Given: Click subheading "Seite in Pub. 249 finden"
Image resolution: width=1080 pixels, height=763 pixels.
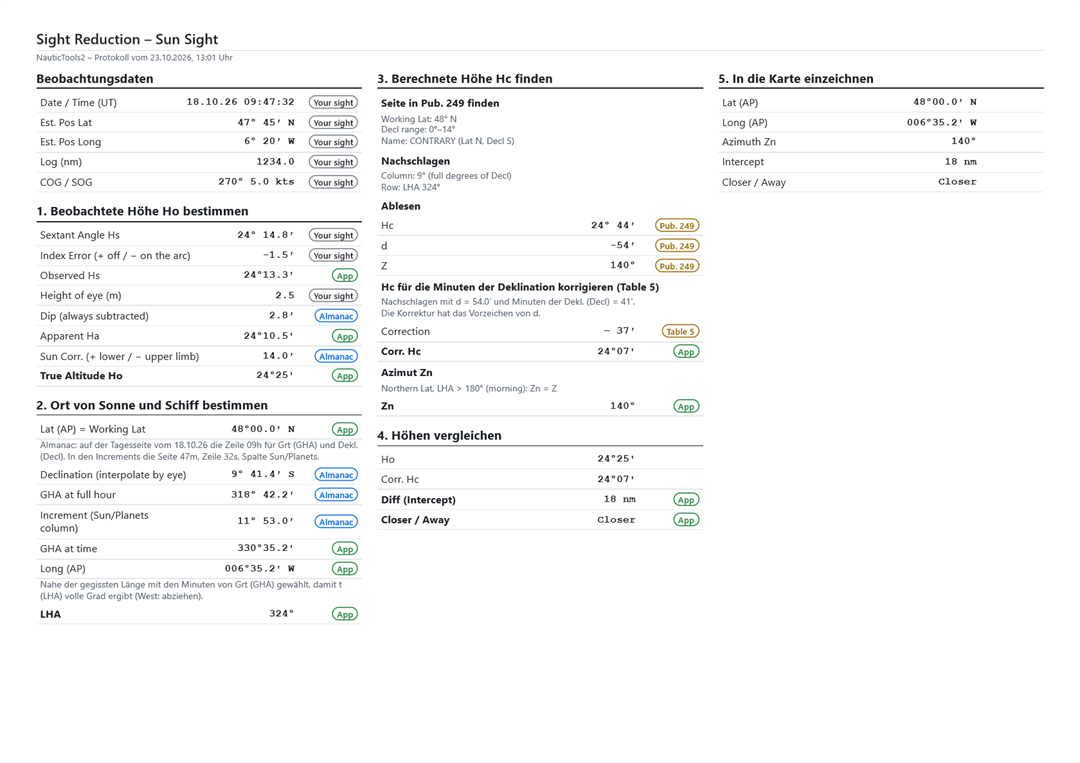Looking at the screenshot, I should point(440,103).
